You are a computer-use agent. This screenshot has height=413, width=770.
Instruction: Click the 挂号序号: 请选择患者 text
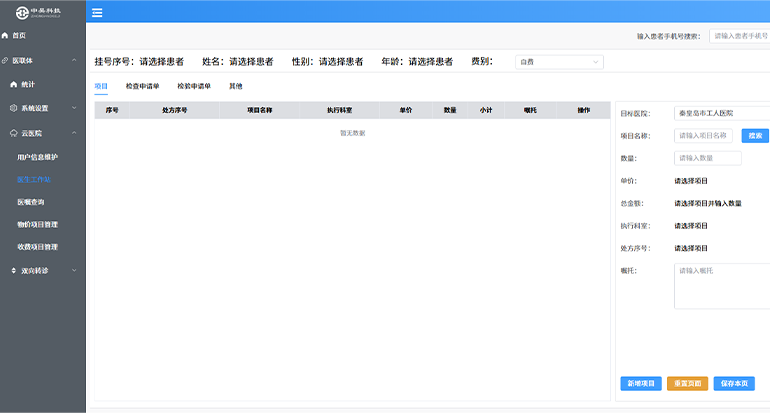click(139, 62)
